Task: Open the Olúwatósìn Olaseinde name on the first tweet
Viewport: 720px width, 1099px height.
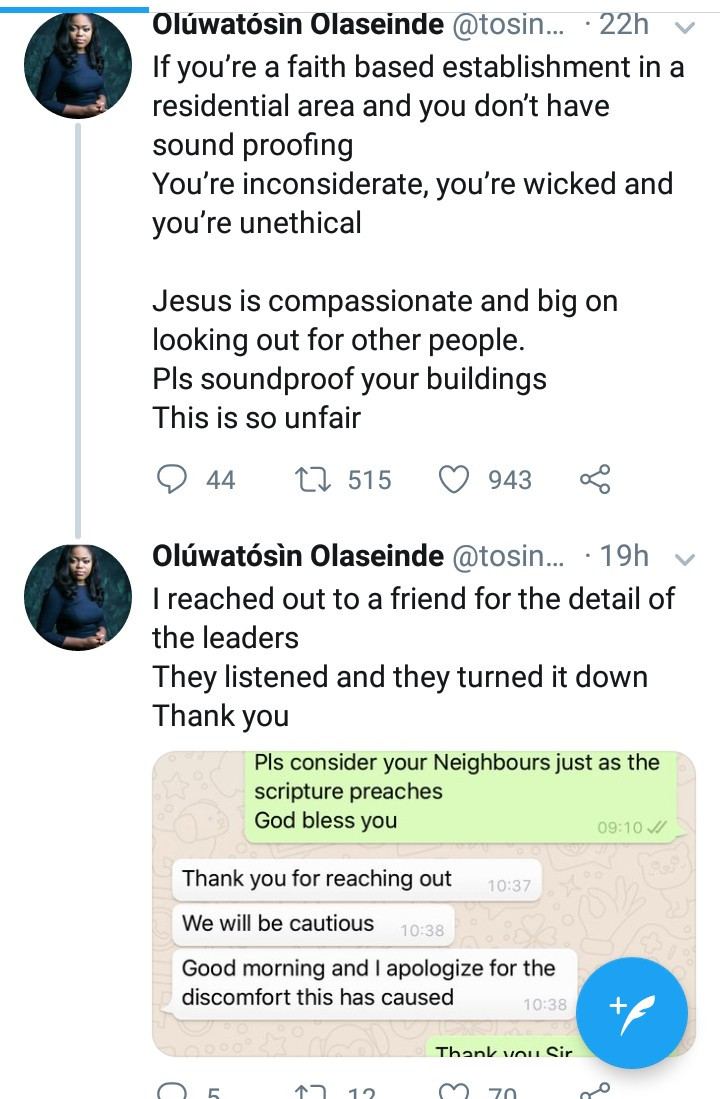Action: (298, 25)
